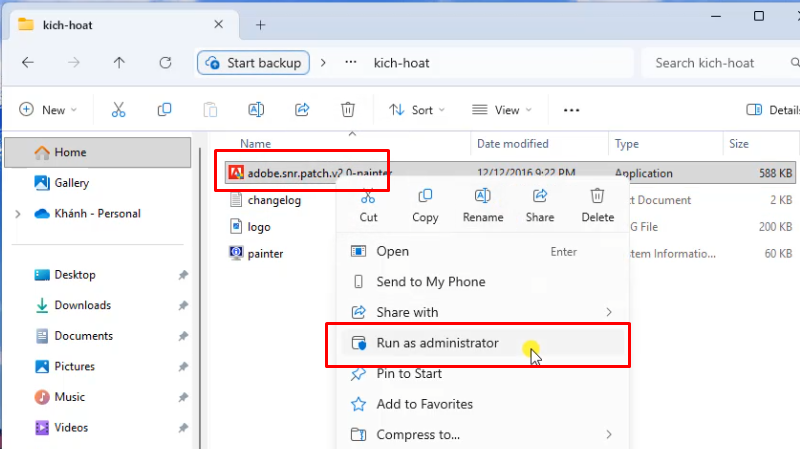The image size is (800, 449).
Task: Expand the Khánh - Personal tree node
Action: tap(18, 214)
